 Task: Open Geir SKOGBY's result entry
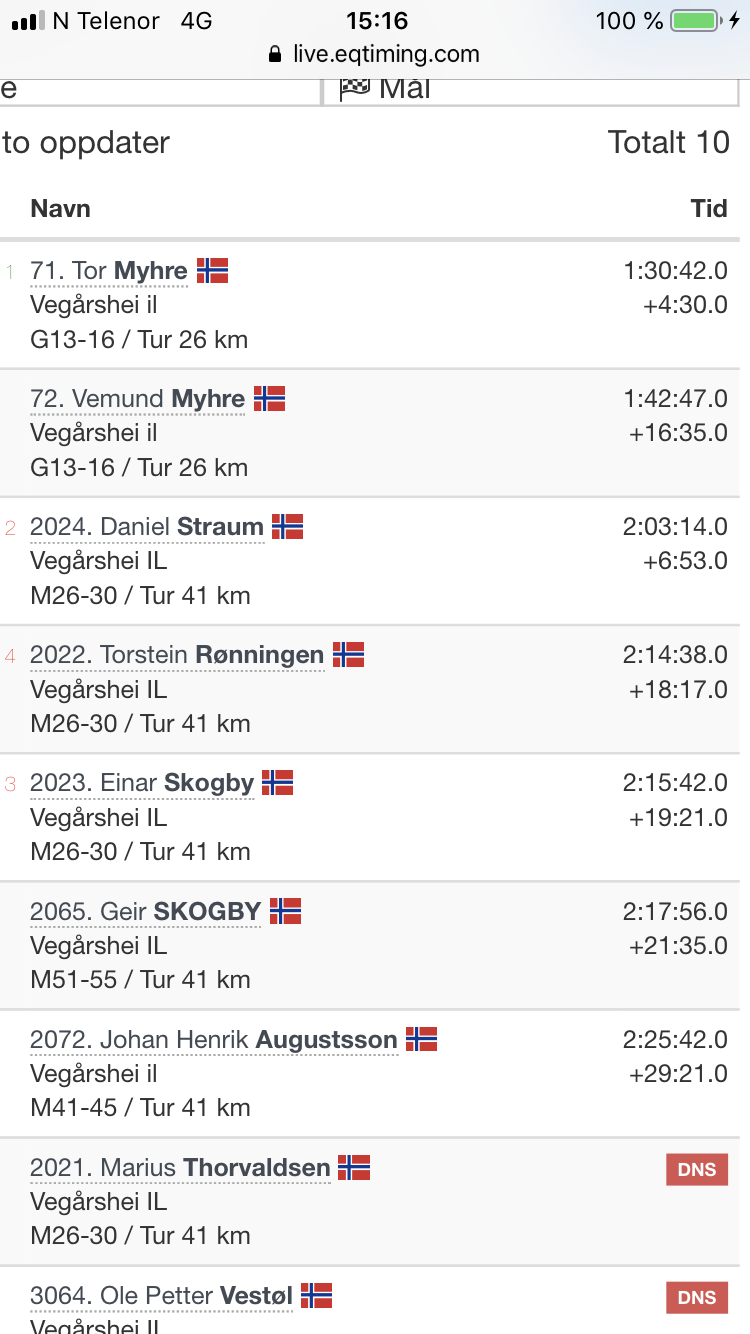click(x=146, y=911)
